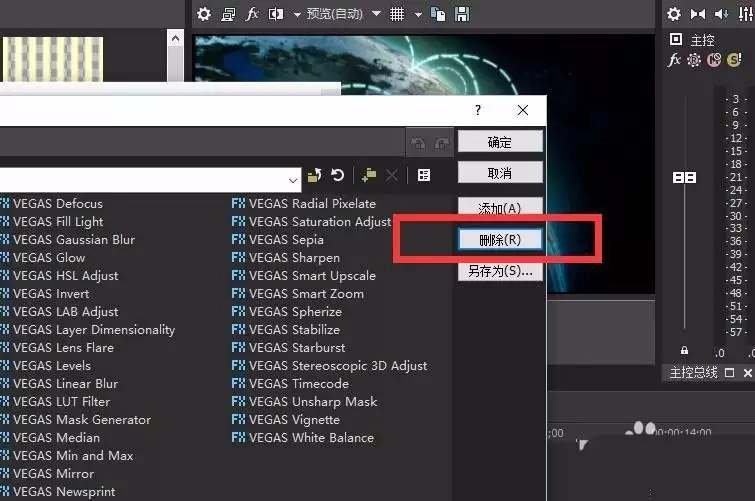The height and width of the screenshot is (501, 755).
Task: Open Master FX icon under 主控
Action: tap(674, 60)
